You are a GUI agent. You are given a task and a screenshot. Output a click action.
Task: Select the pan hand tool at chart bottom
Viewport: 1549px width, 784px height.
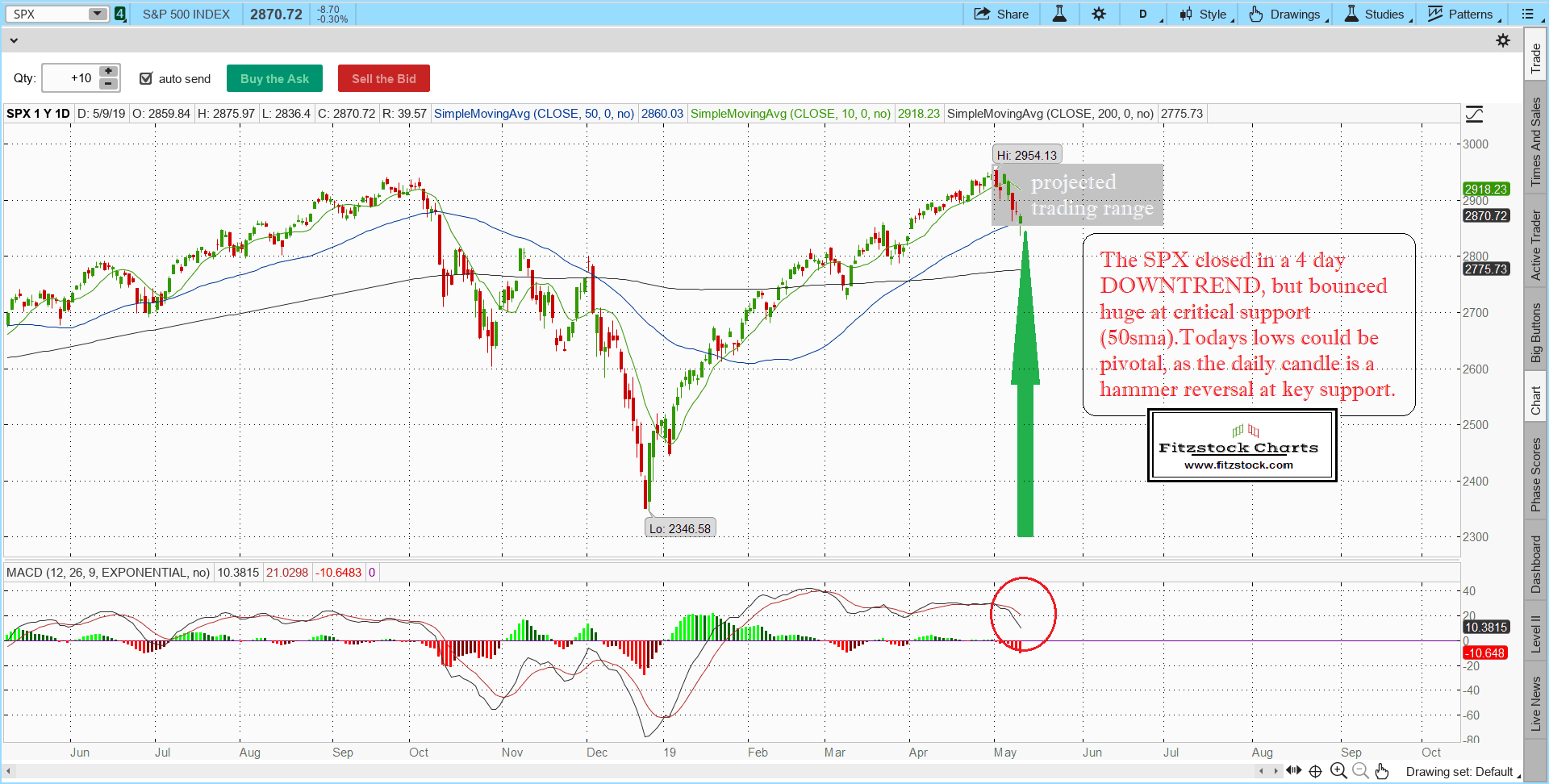[x=1382, y=771]
